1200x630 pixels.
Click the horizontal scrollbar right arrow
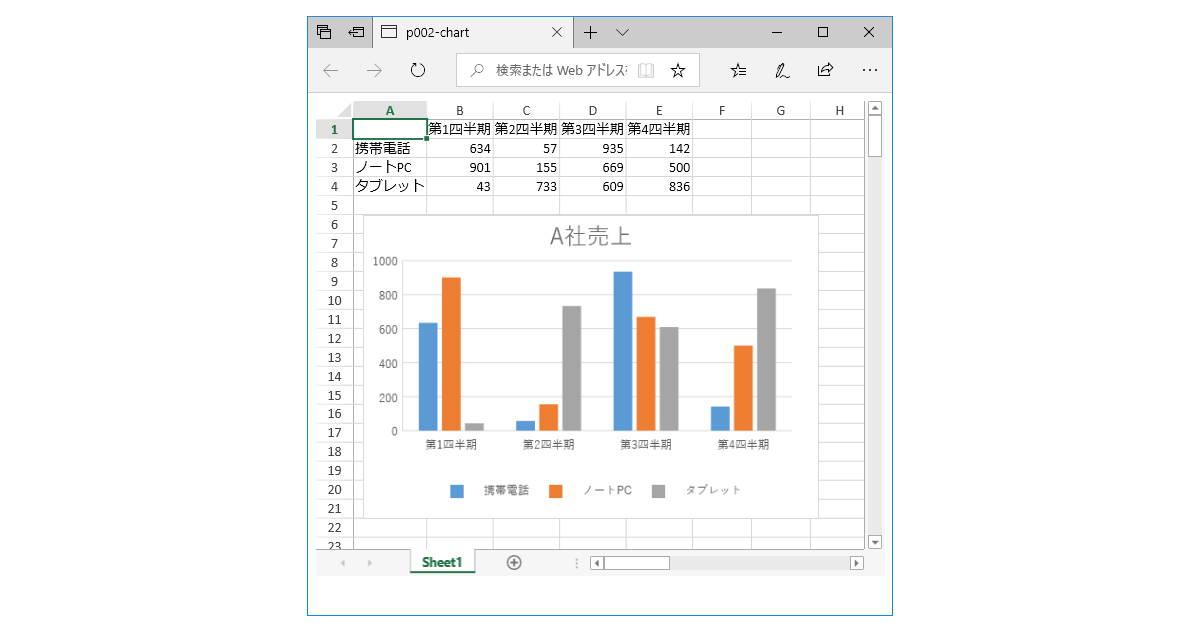coord(856,563)
